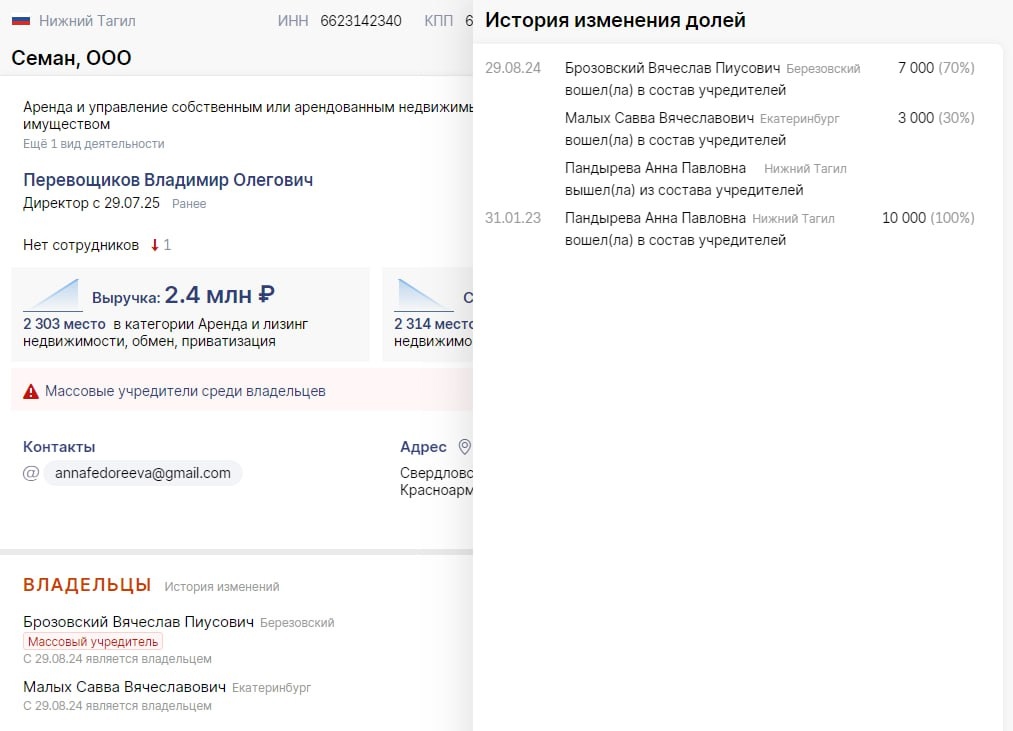Click the chart icon on the second metric card

coord(422,293)
